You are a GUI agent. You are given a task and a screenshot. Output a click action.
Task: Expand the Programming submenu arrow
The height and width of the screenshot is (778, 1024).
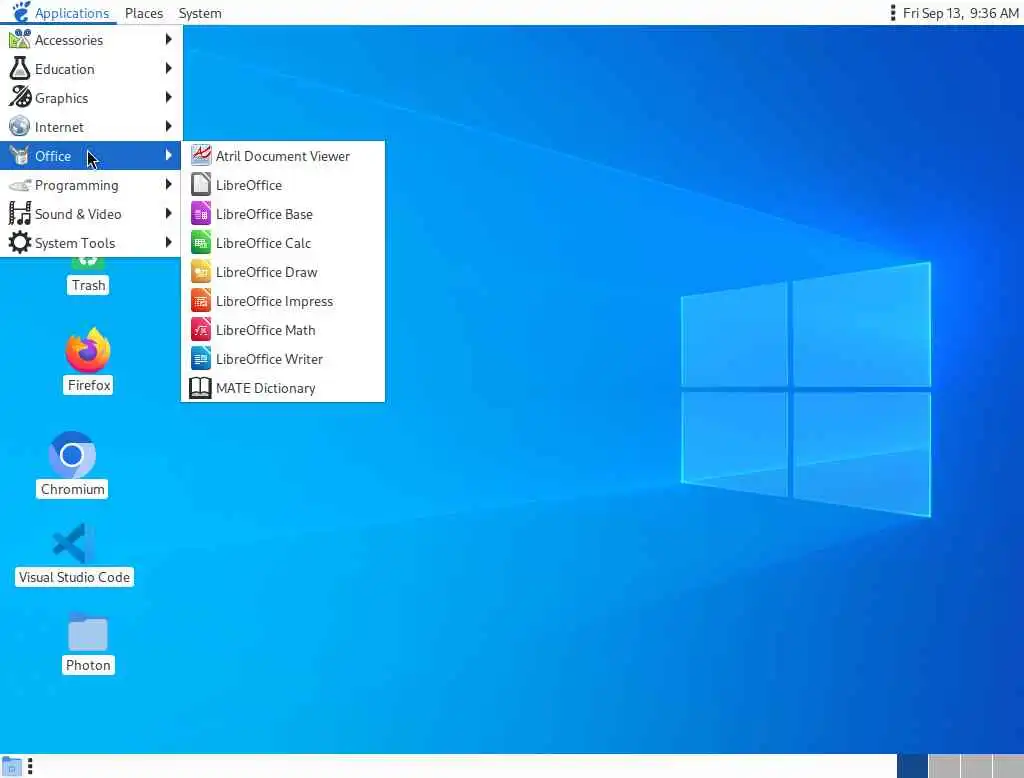(168, 184)
